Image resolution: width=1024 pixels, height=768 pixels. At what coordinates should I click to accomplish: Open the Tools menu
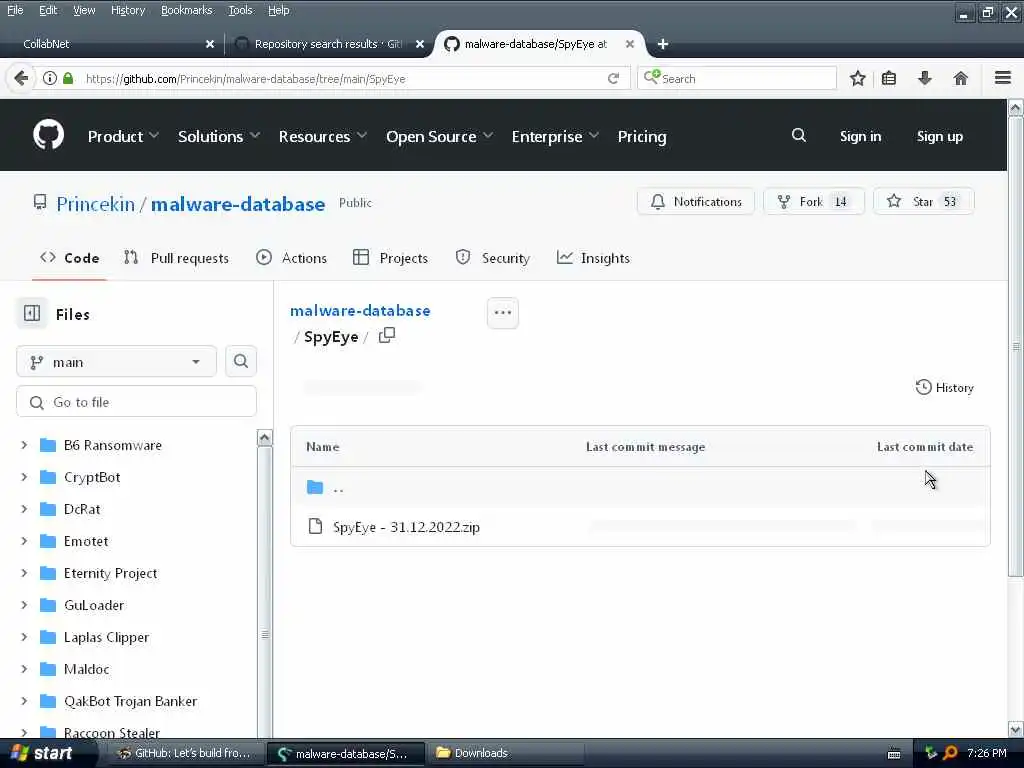pyautogui.click(x=240, y=10)
